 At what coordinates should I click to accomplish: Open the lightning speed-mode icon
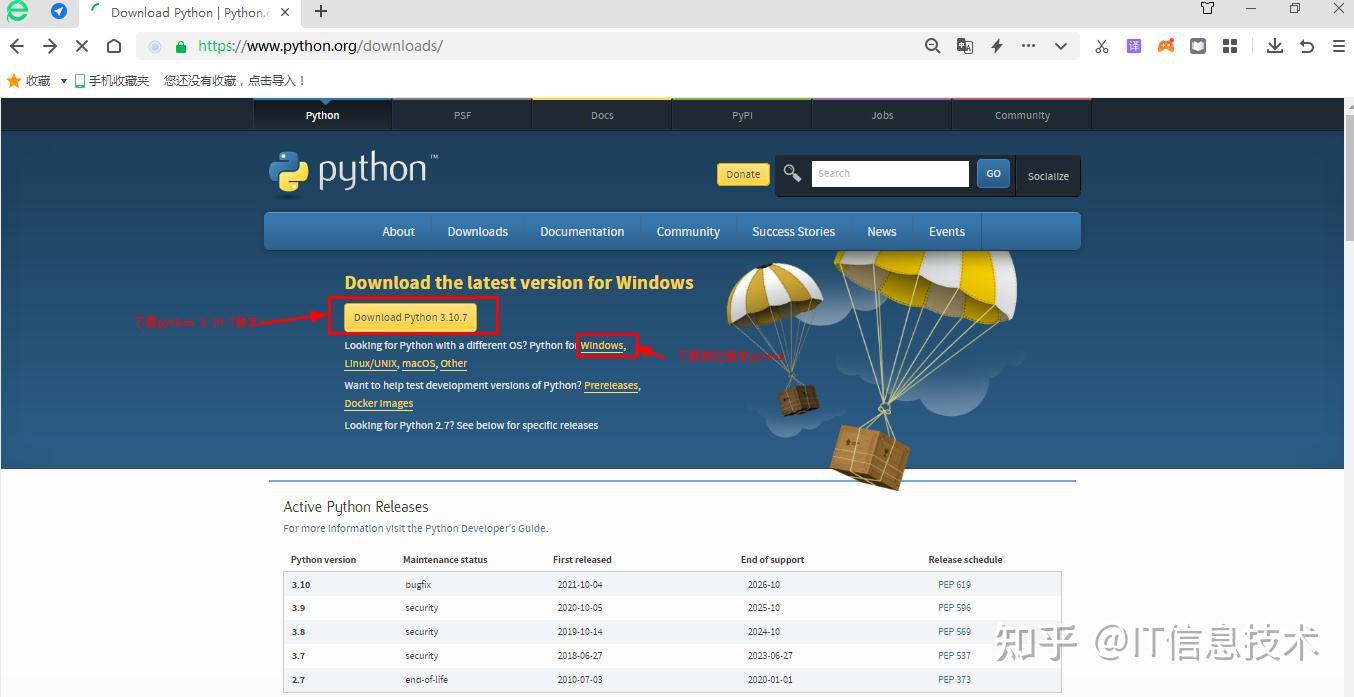click(996, 46)
